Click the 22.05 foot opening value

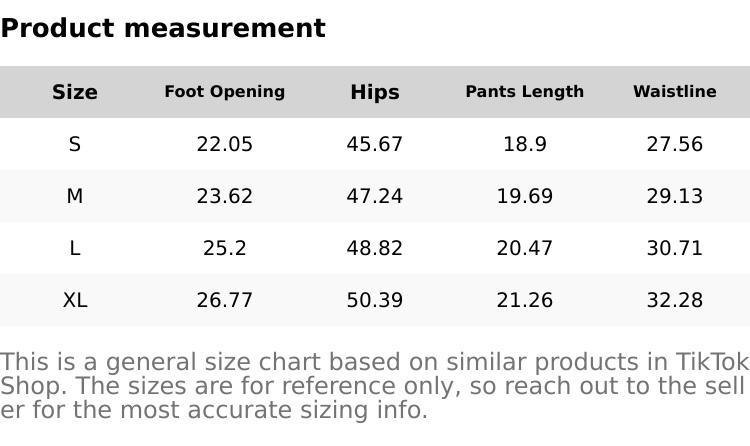[x=225, y=144]
